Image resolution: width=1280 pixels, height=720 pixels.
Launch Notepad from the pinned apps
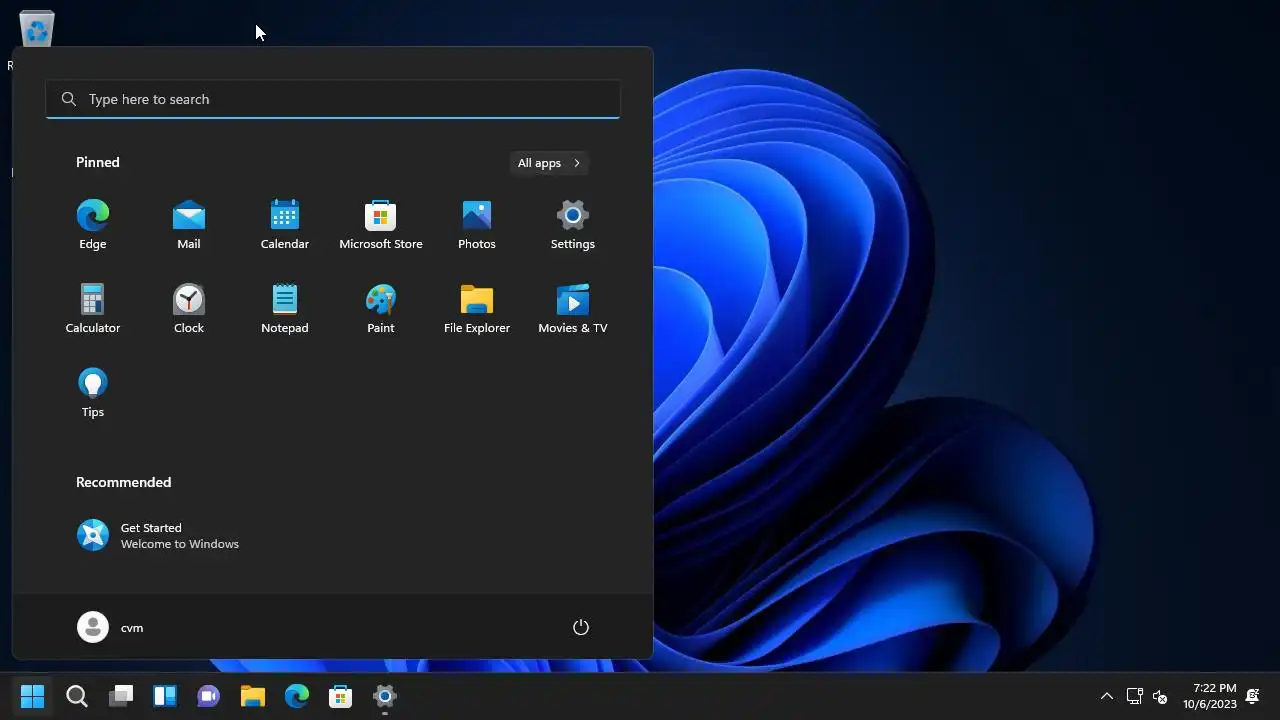pos(285,308)
